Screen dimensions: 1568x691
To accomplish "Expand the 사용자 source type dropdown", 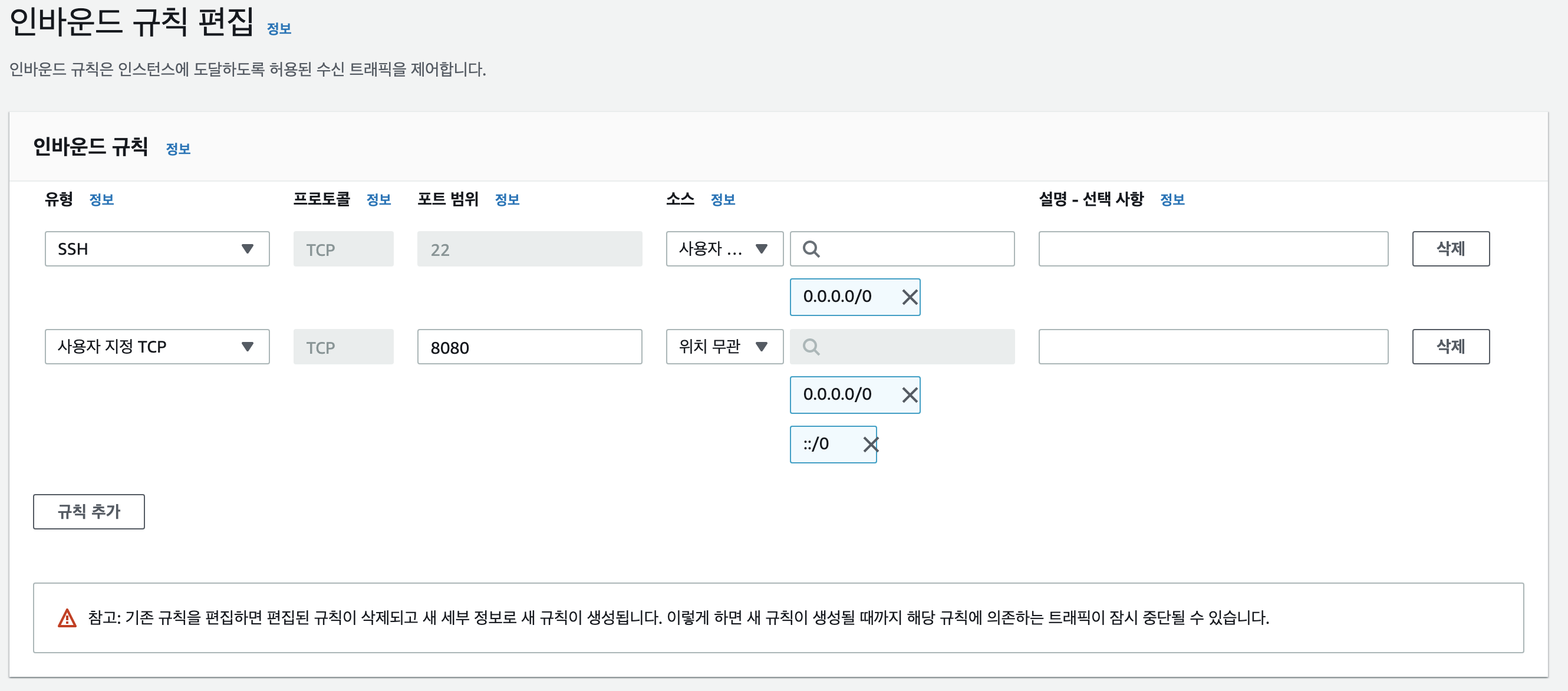I will (x=724, y=249).
